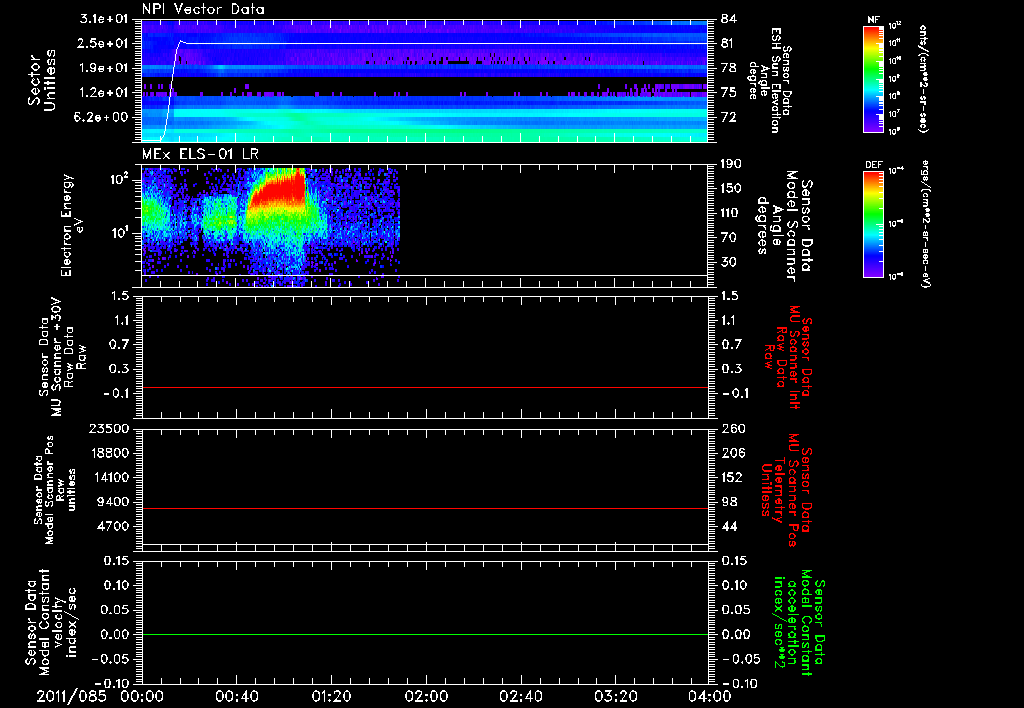Click the 02:40 time axis label
This screenshot has height=708, width=1024.
click(x=520, y=696)
